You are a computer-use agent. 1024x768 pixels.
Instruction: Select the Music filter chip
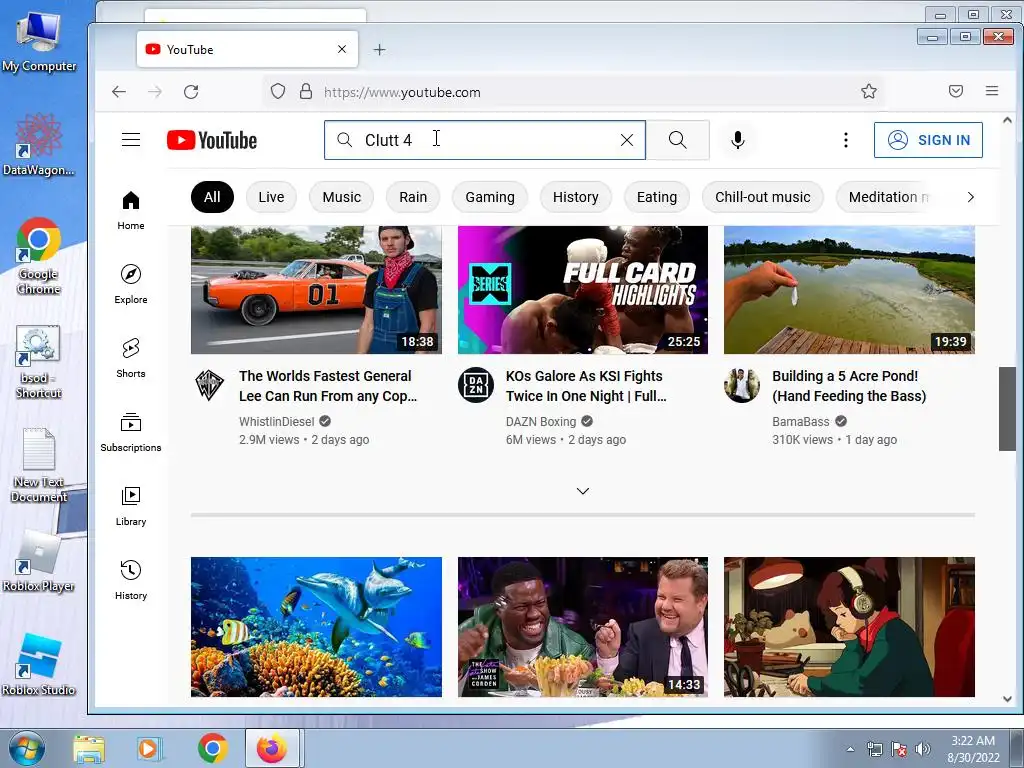[x=342, y=197]
